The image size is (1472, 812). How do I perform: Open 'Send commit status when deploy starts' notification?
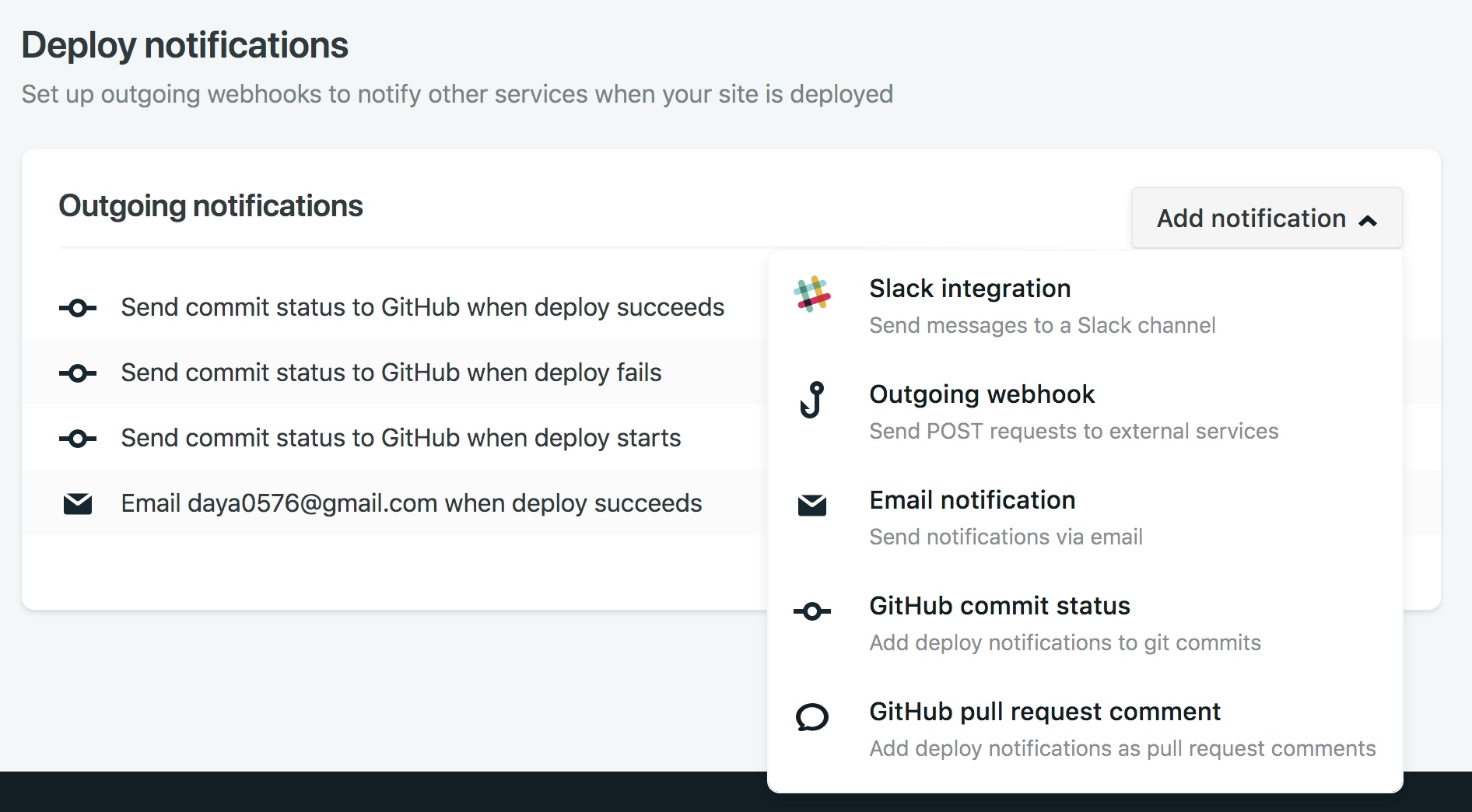click(x=400, y=438)
